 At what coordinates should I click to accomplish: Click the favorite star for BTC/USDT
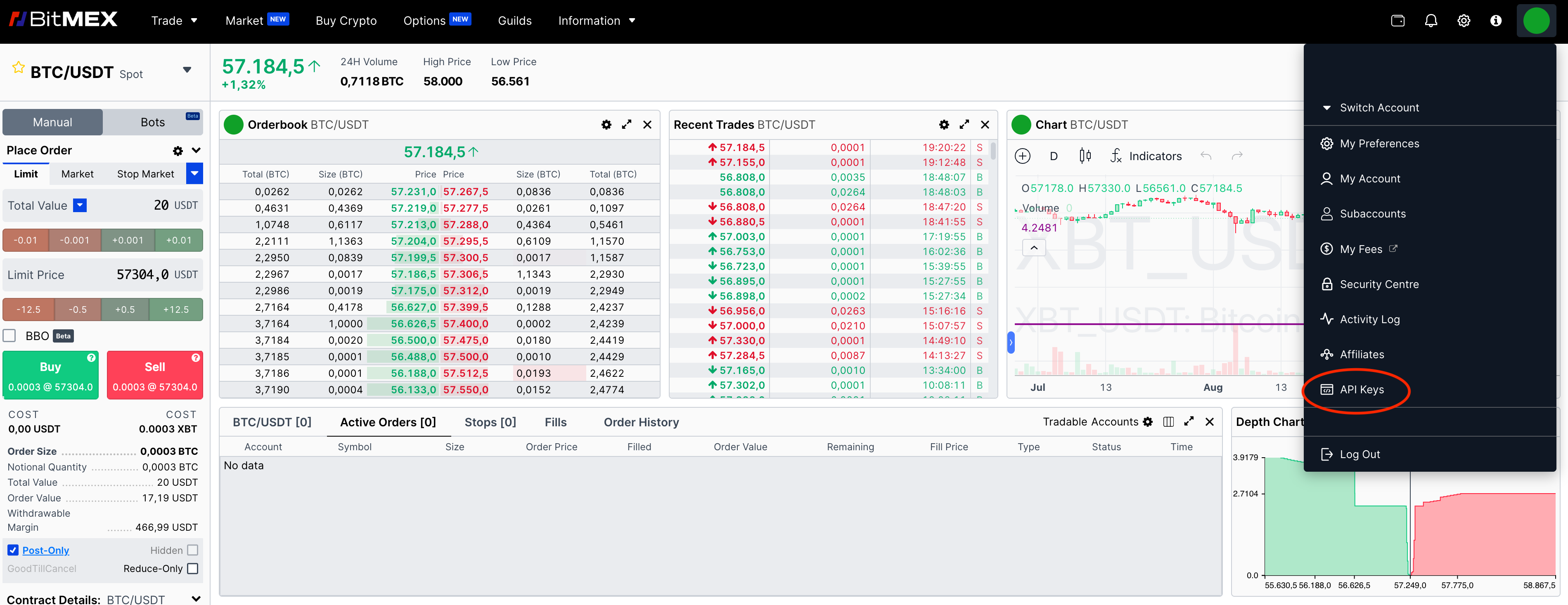click(x=18, y=68)
